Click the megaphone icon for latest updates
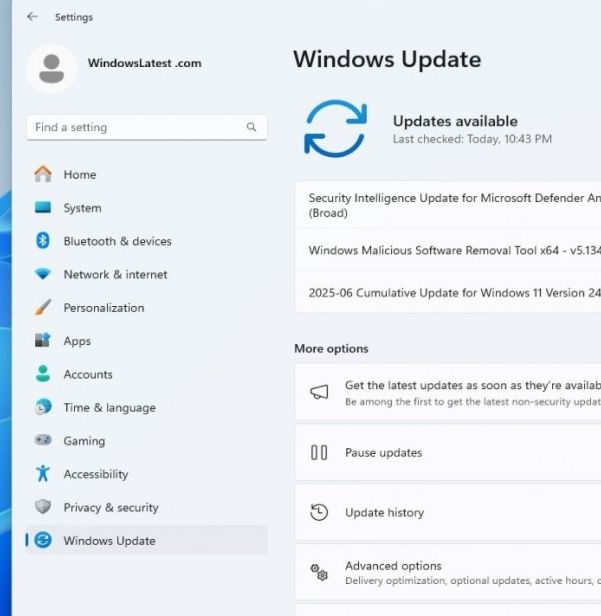The image size is (601, 616). click(x=319, y=392)
